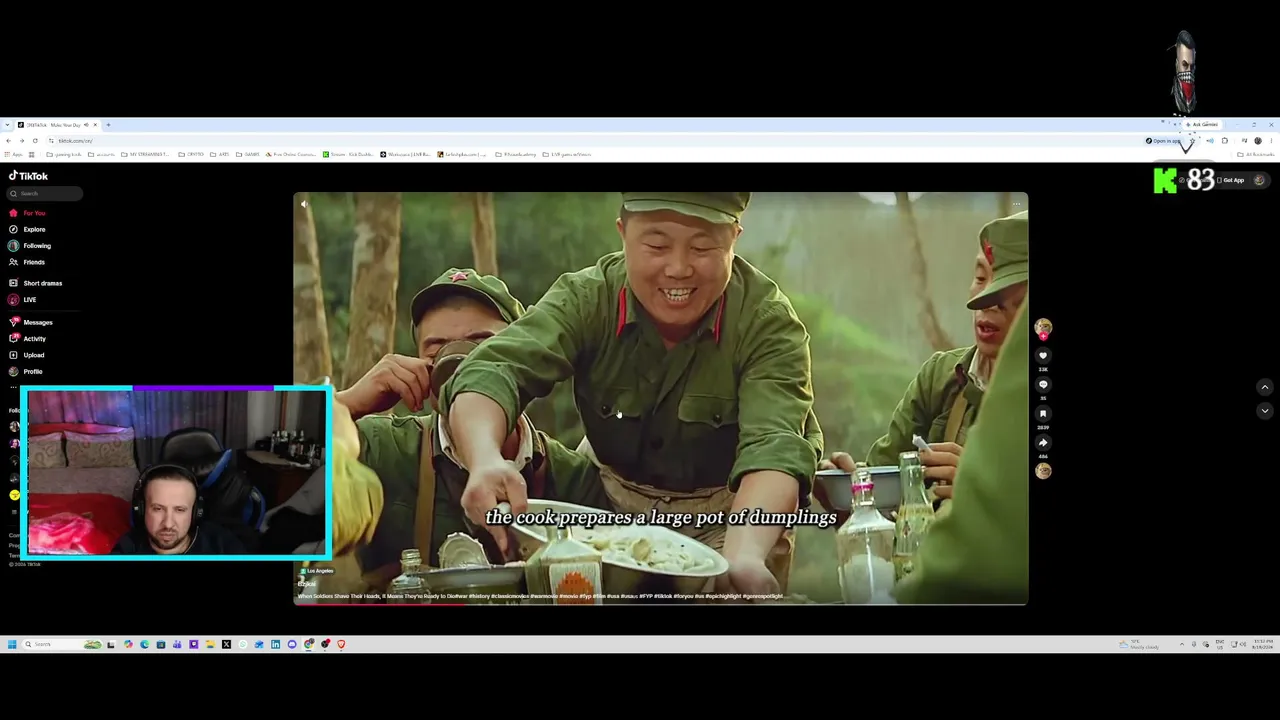Go to the next video
Image resolution: width=1280 pixels, height=720 pixels.
(x=1264, y=411)
